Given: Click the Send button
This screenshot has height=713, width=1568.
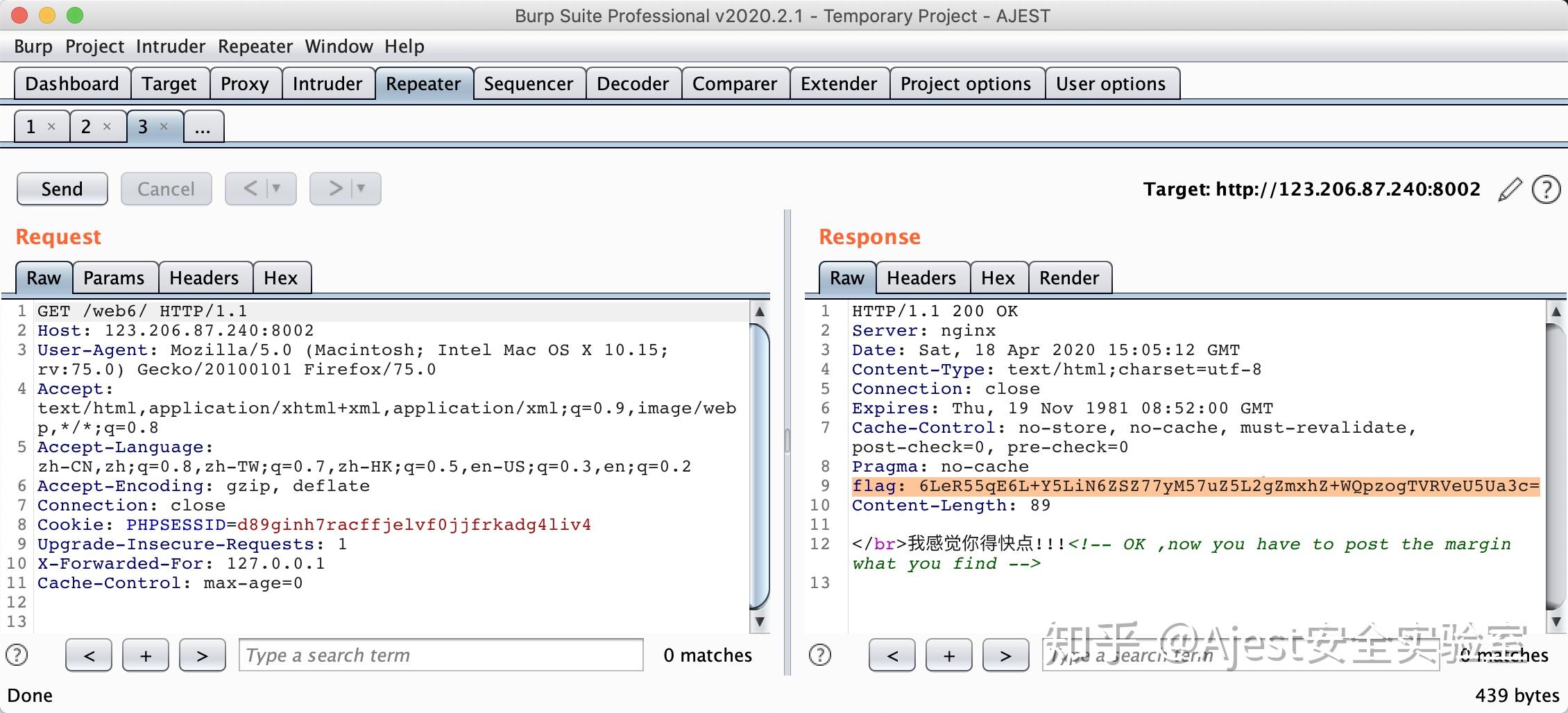Looking at the screenshot, I should point(62,189).
